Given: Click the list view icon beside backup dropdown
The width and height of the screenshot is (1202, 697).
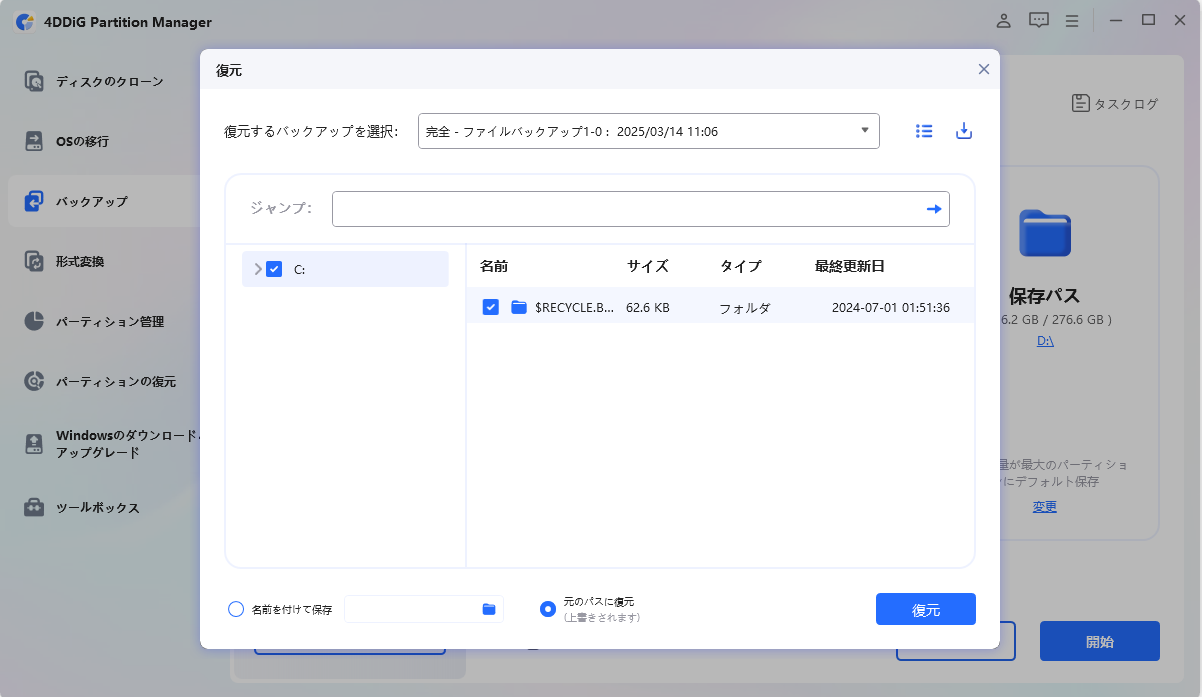Looking at the screenshot, I should pos(924,131).
